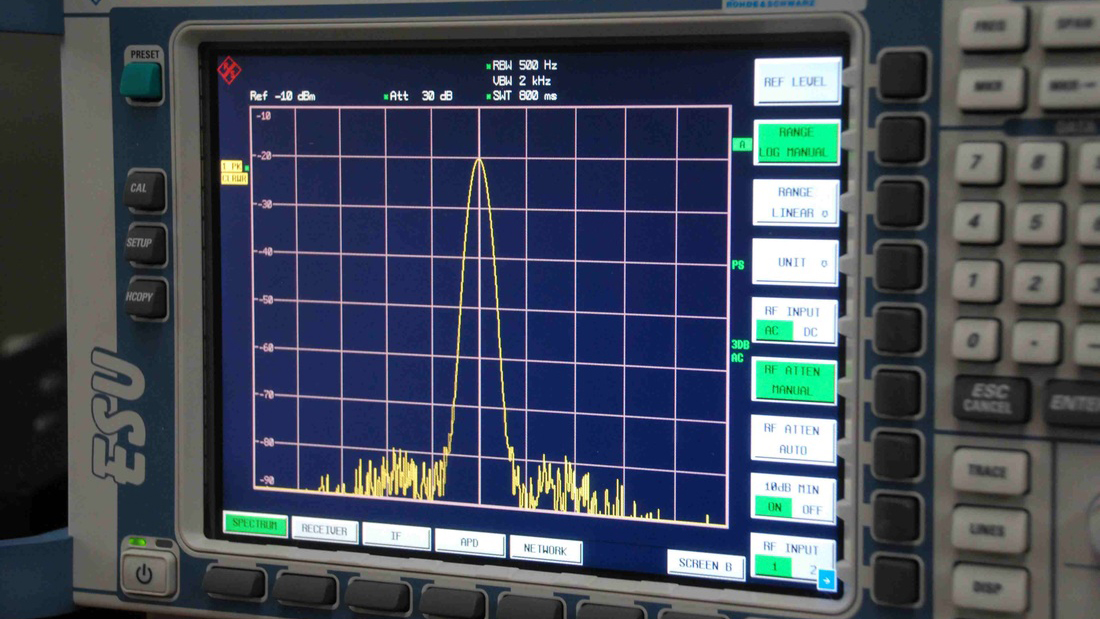Push the hardware key below the SPECTRUM tab

click(235, 584)
